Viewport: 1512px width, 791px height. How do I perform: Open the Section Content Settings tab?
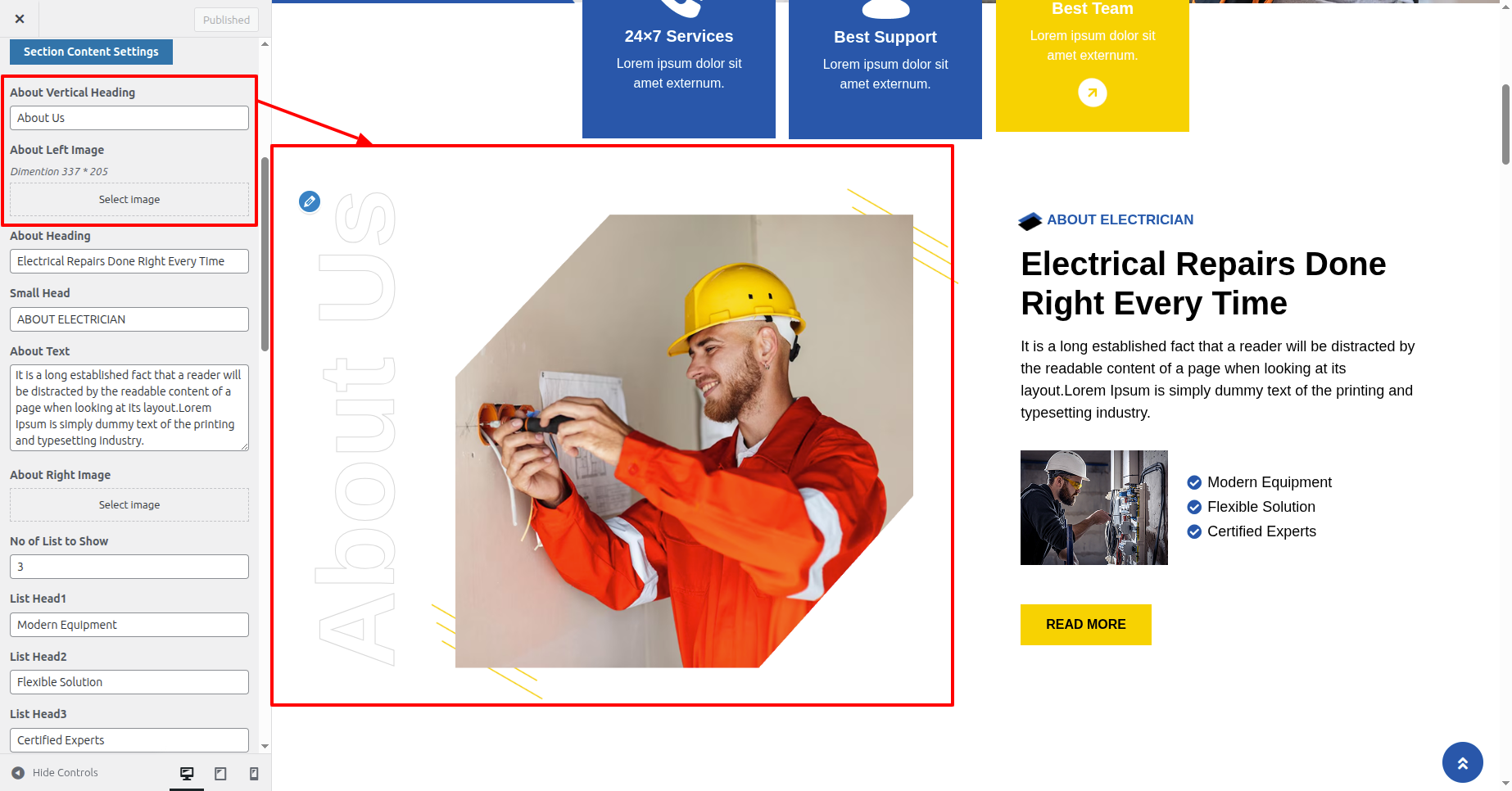point(91,52)
